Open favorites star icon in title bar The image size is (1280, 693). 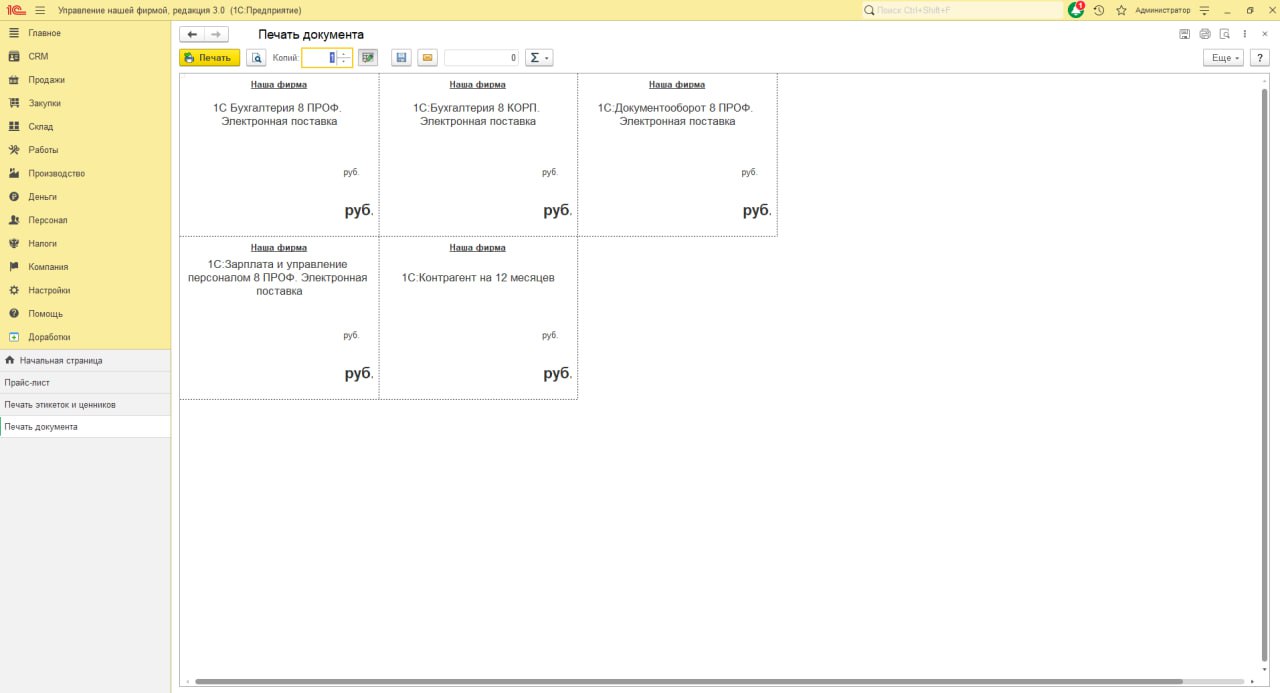tap(1121, 10)
